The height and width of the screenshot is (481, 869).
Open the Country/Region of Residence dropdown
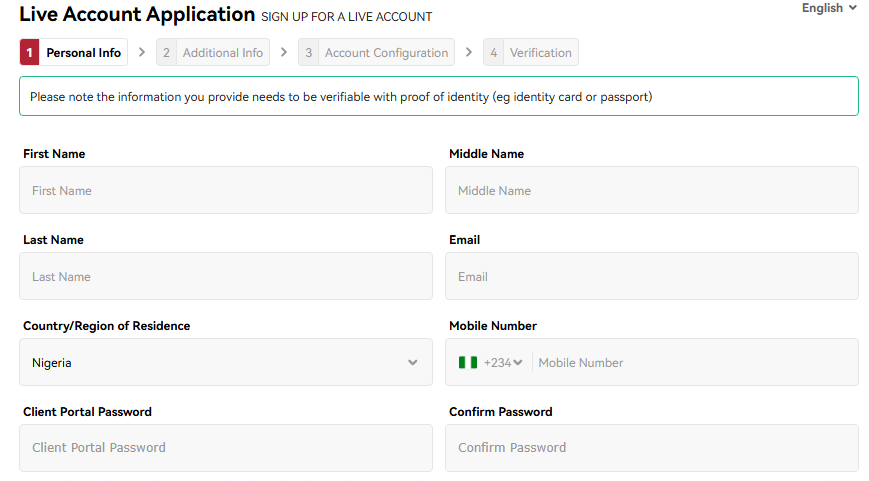225,362
